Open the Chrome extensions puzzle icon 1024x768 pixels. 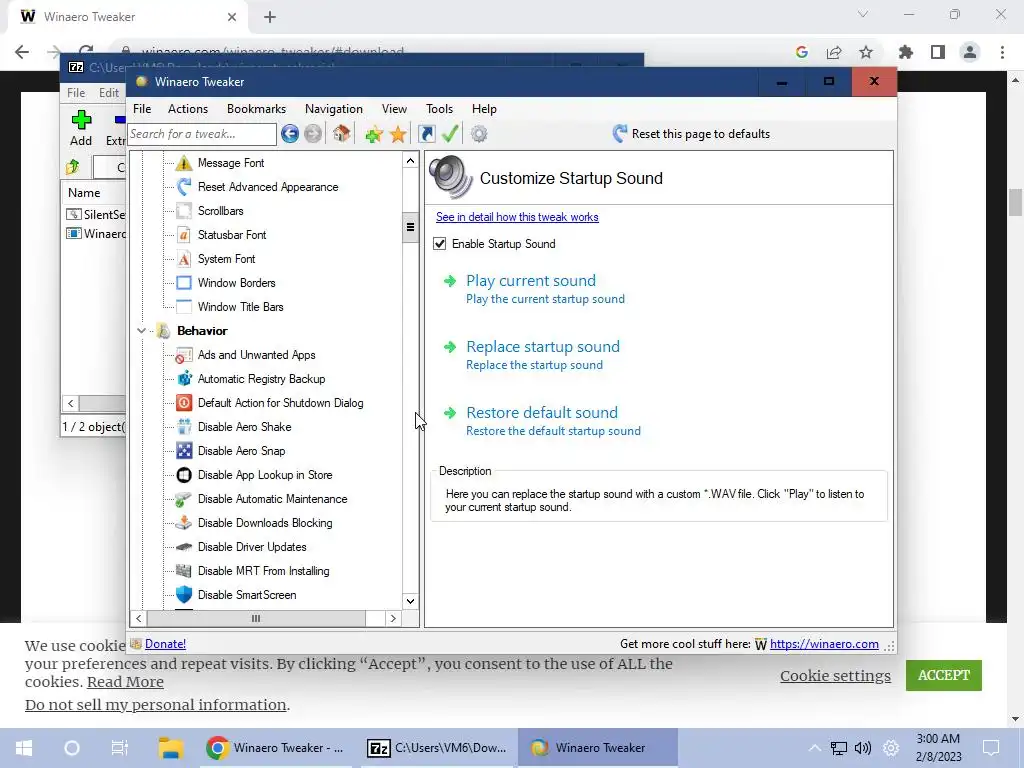point(906,52)
